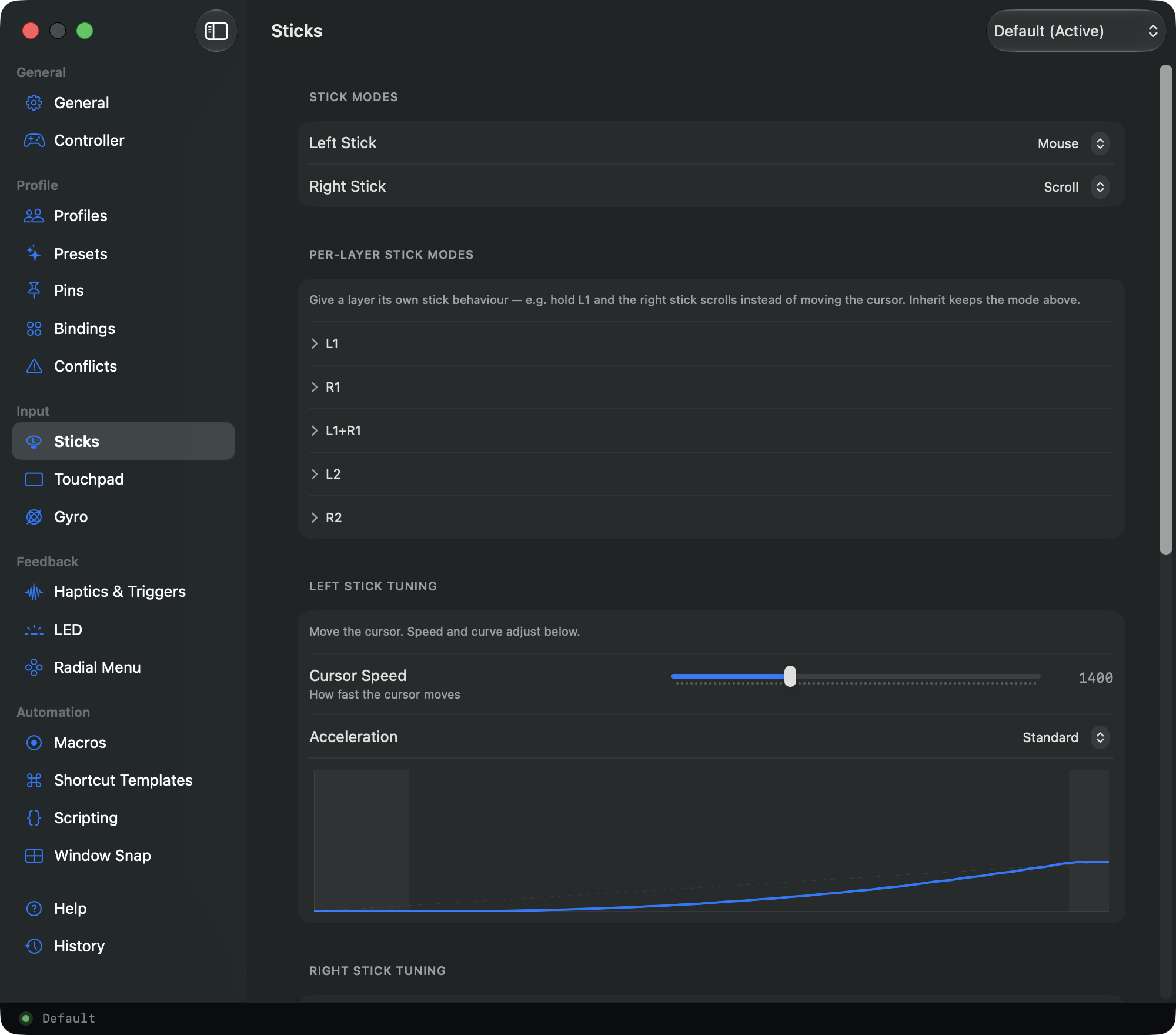Open the Scripting page
Viewport: 1176px width, 1035px height.
pyautogui.click(x=123, y=818)
